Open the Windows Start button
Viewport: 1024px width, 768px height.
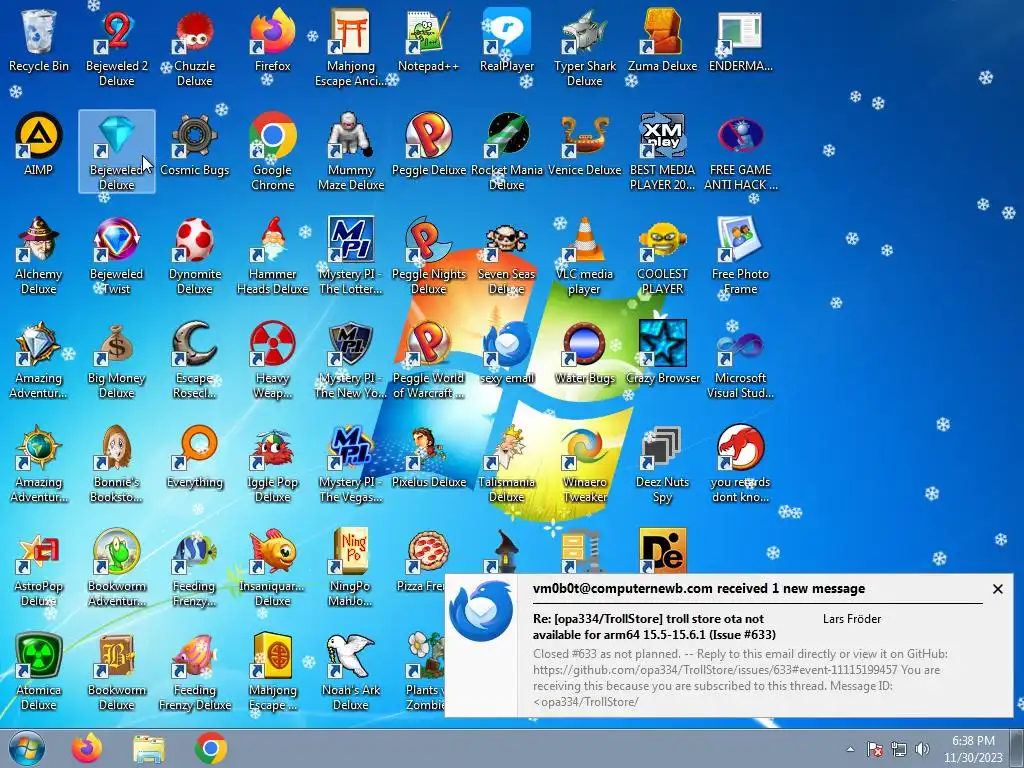coord(26,748)
